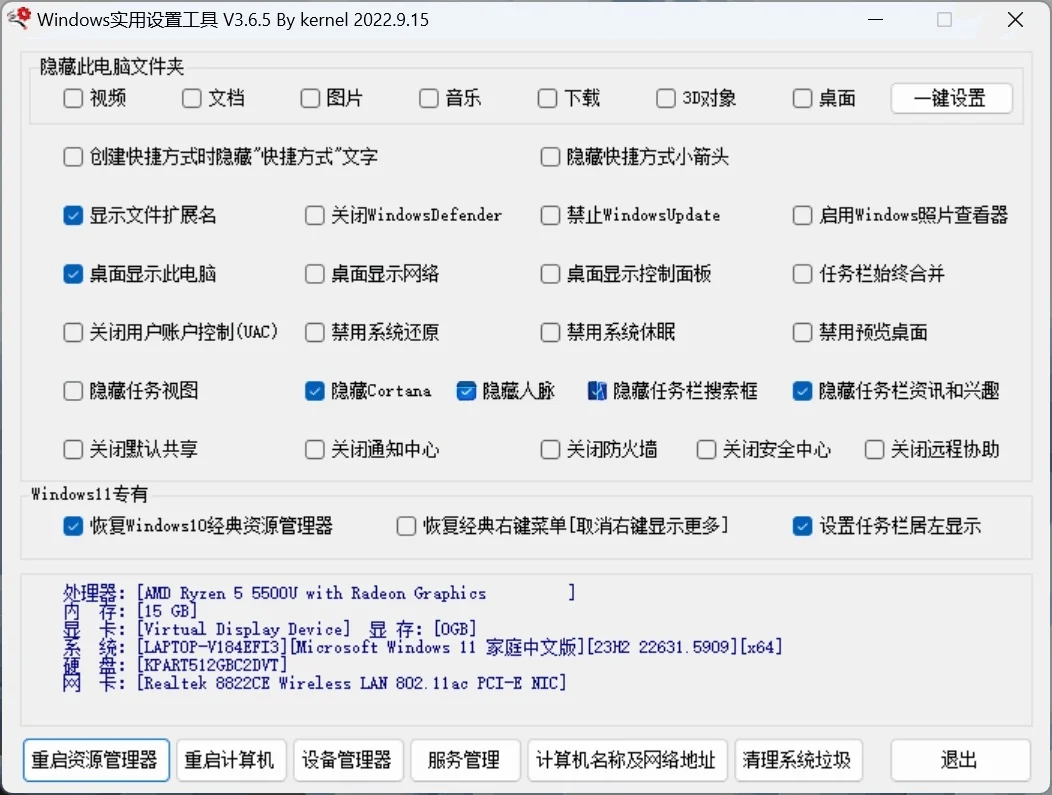Check 关闭防火墙 option
This screenshot has height=795, width=1052.
[550, 450]
